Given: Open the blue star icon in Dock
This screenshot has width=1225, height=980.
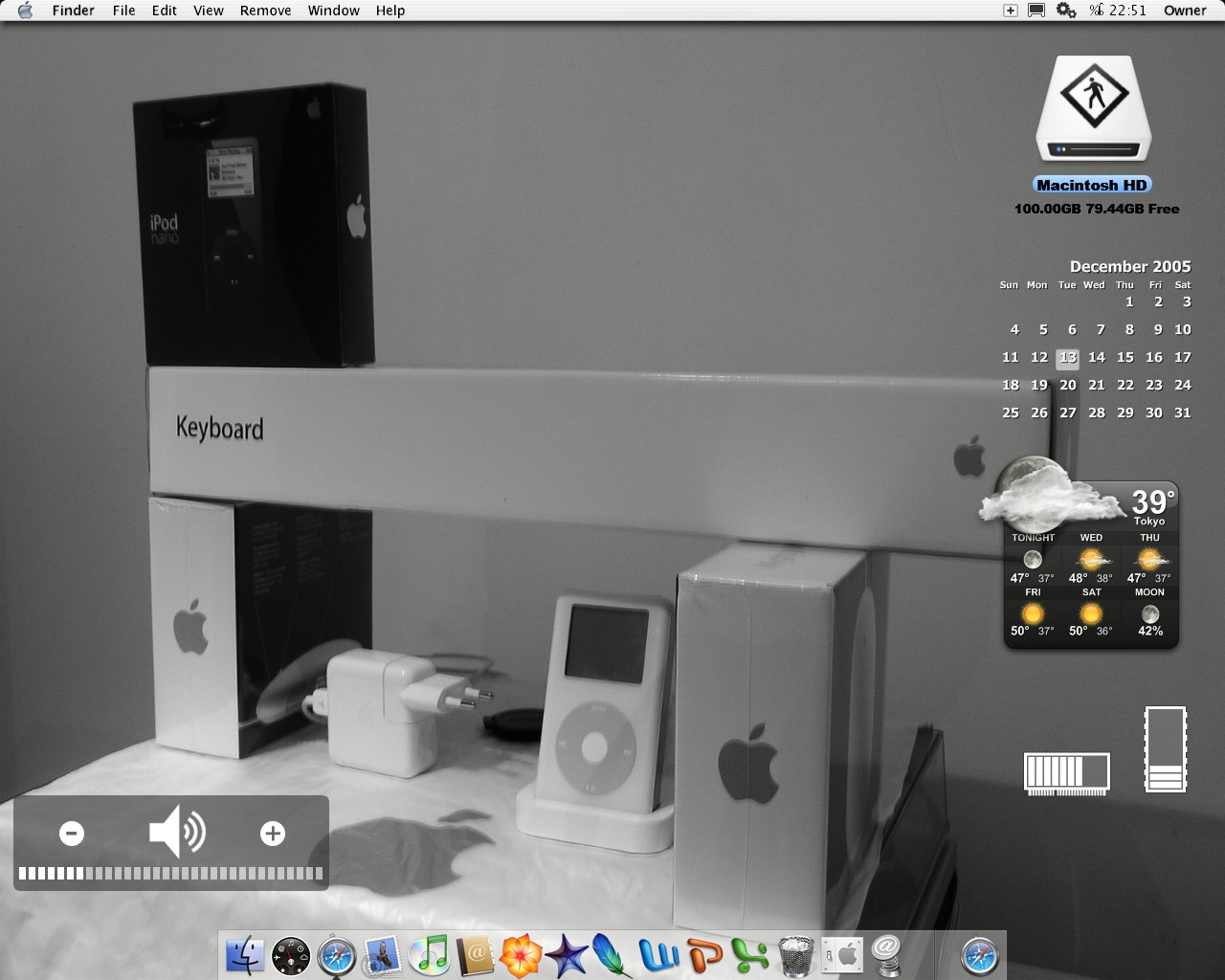Looking at the screenshot, I should [567, 955].
